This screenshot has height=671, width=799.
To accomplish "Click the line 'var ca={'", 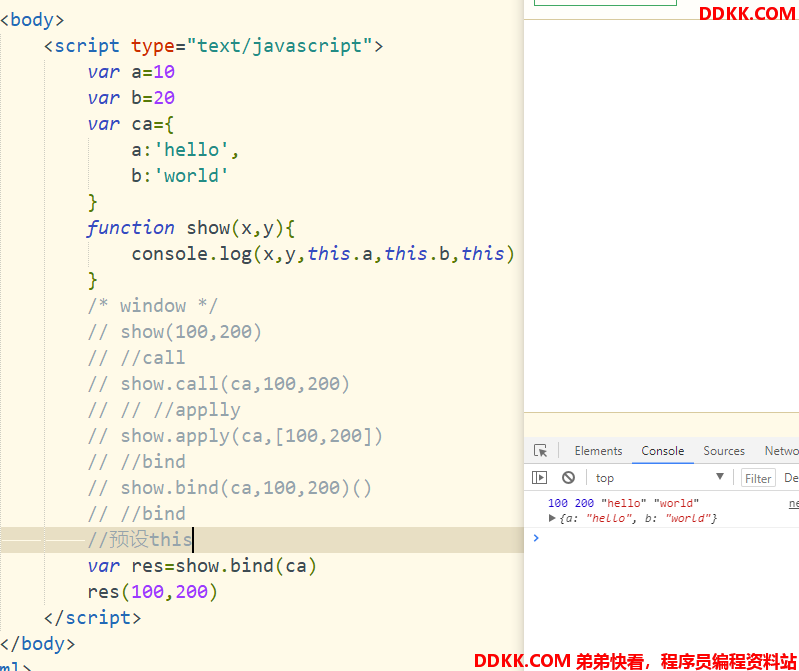I will click(131, 124).
